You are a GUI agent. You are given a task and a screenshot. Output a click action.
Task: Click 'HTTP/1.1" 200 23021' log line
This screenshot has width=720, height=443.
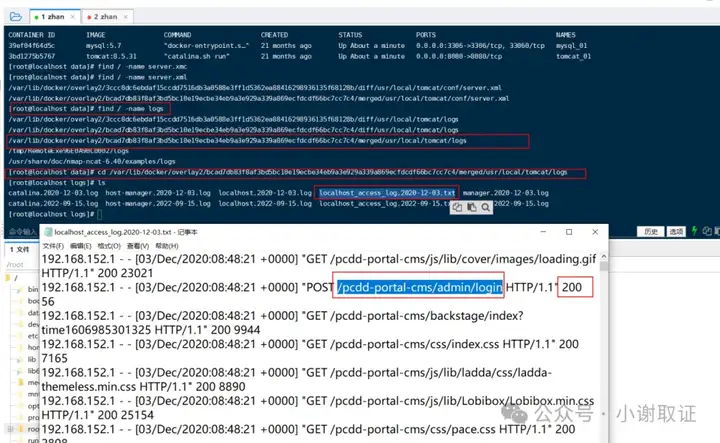[97, 273]
